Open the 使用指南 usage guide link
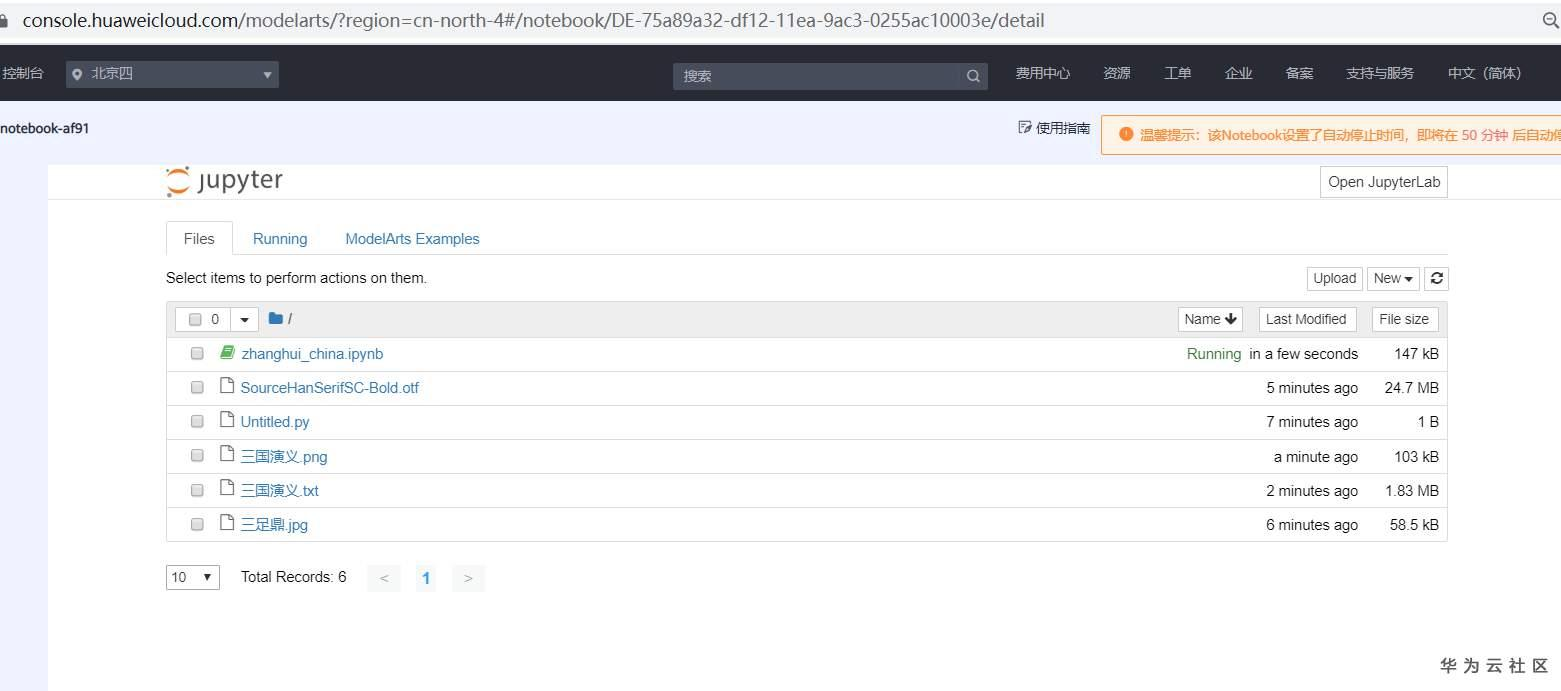 pos(1054,128)
